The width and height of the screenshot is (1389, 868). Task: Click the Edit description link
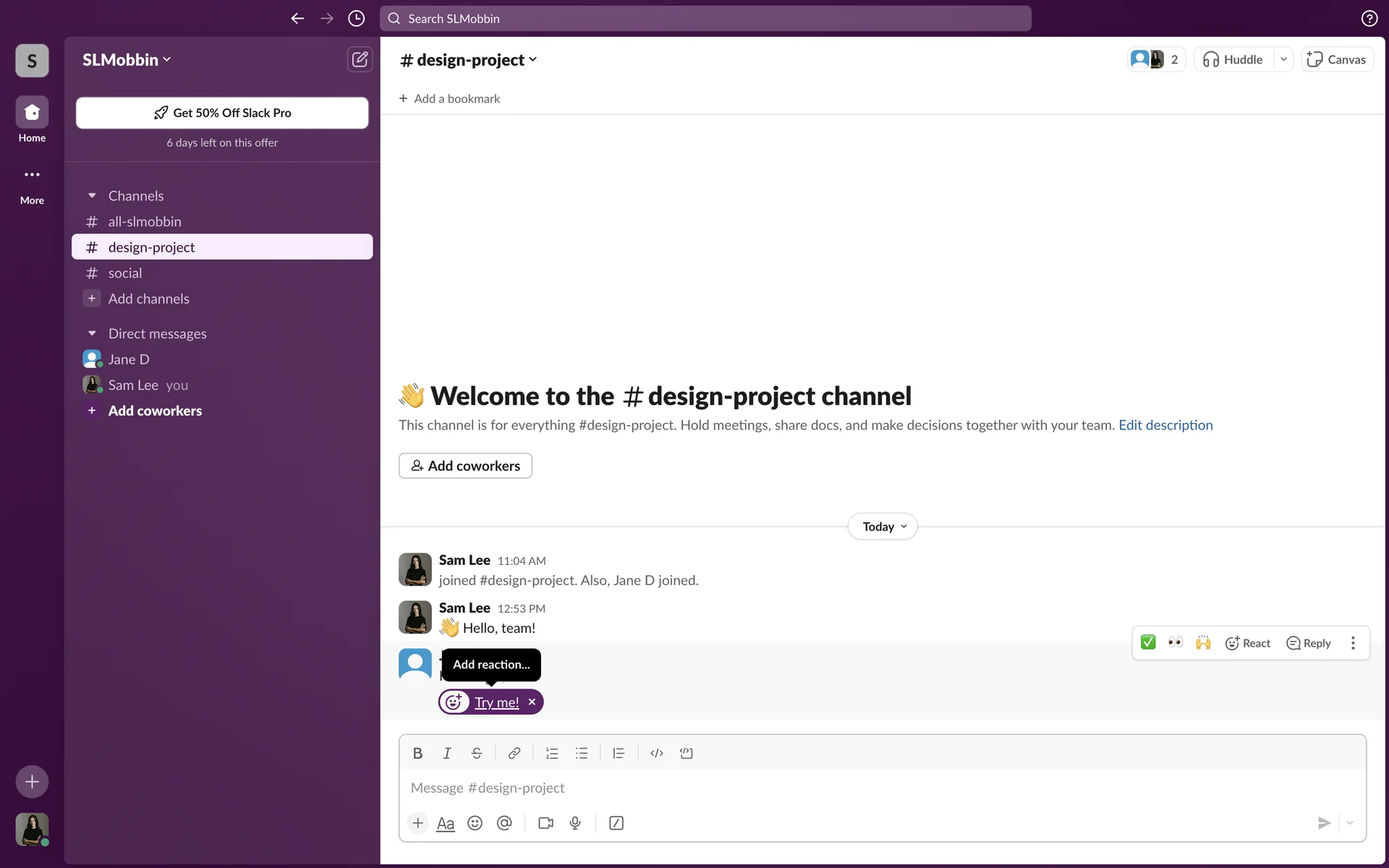1165,425
